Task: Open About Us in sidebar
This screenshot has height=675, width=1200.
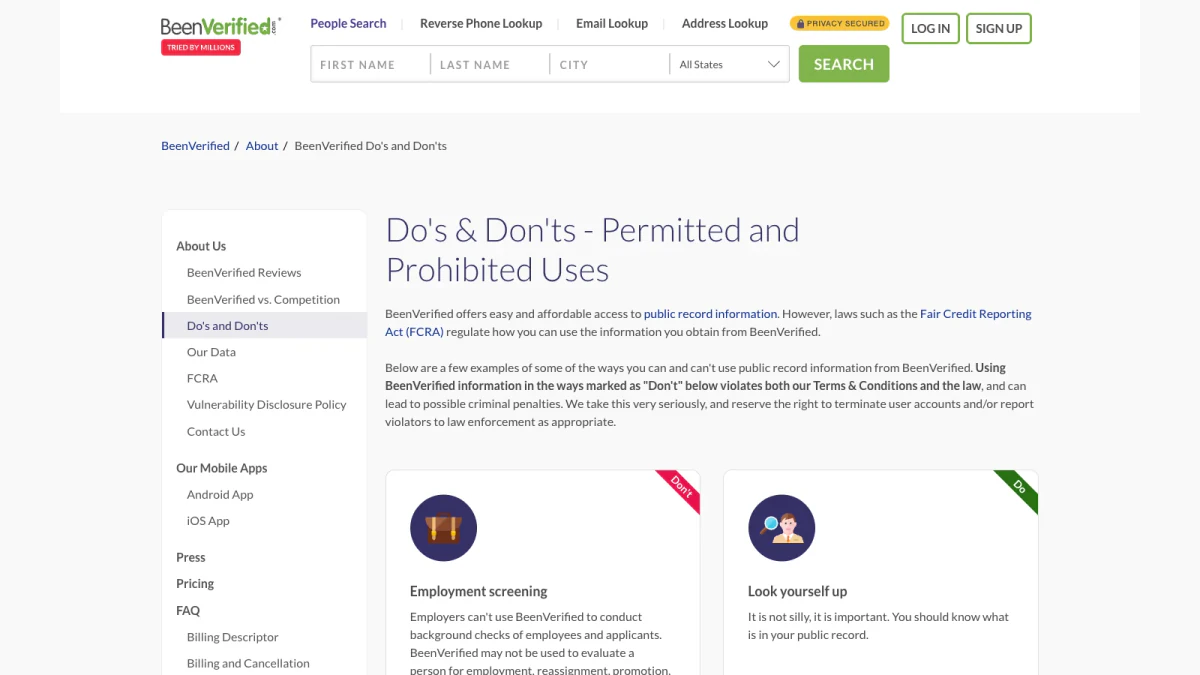Action: pos(201,246)
